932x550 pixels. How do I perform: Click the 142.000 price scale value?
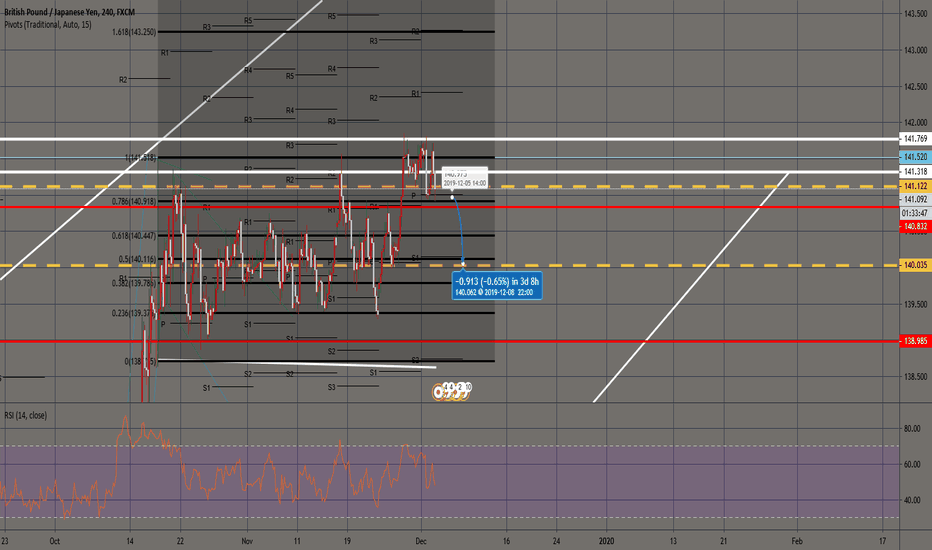915,122
